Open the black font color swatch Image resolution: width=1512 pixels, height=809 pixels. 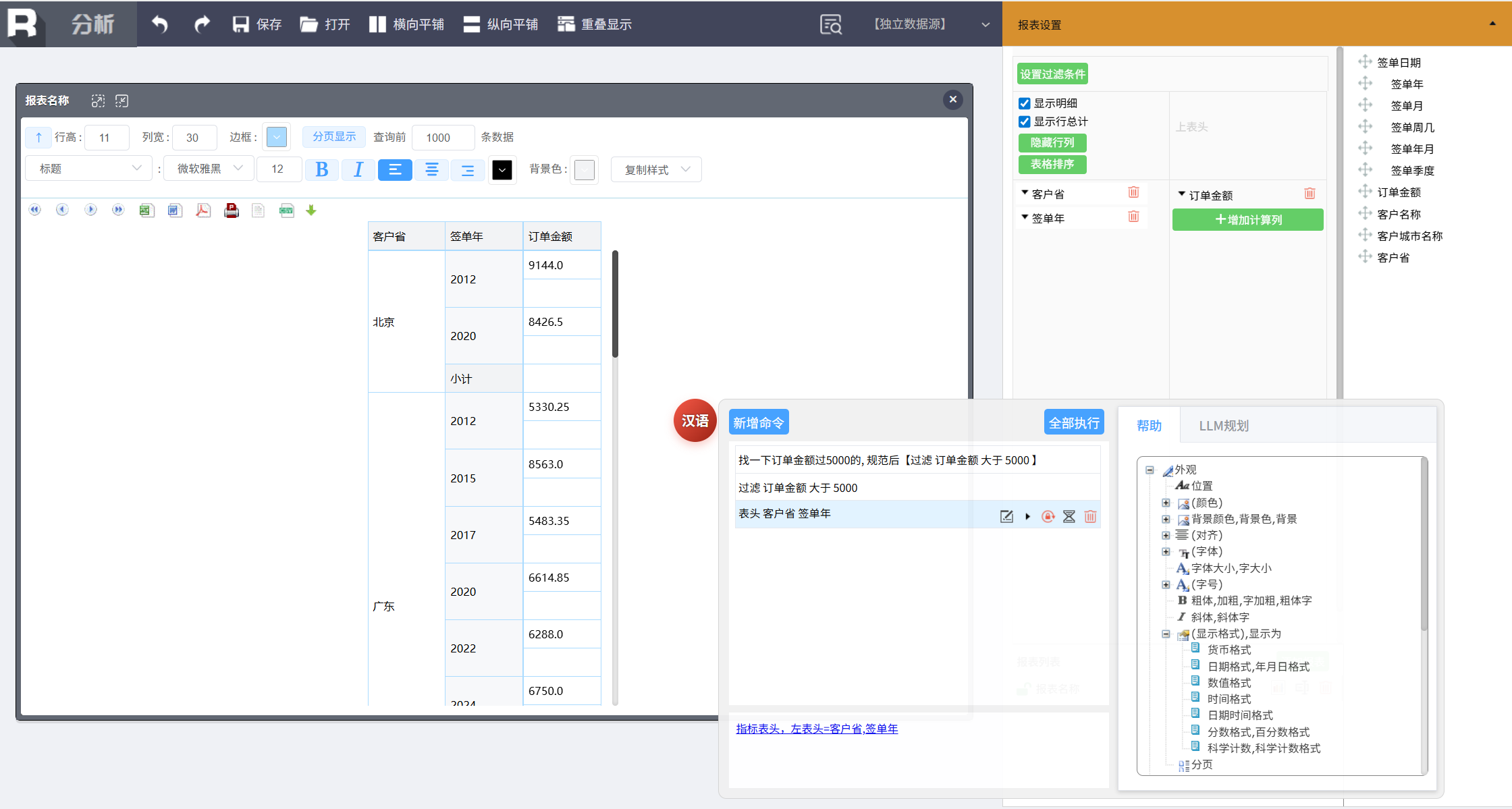tap(502, 170)
